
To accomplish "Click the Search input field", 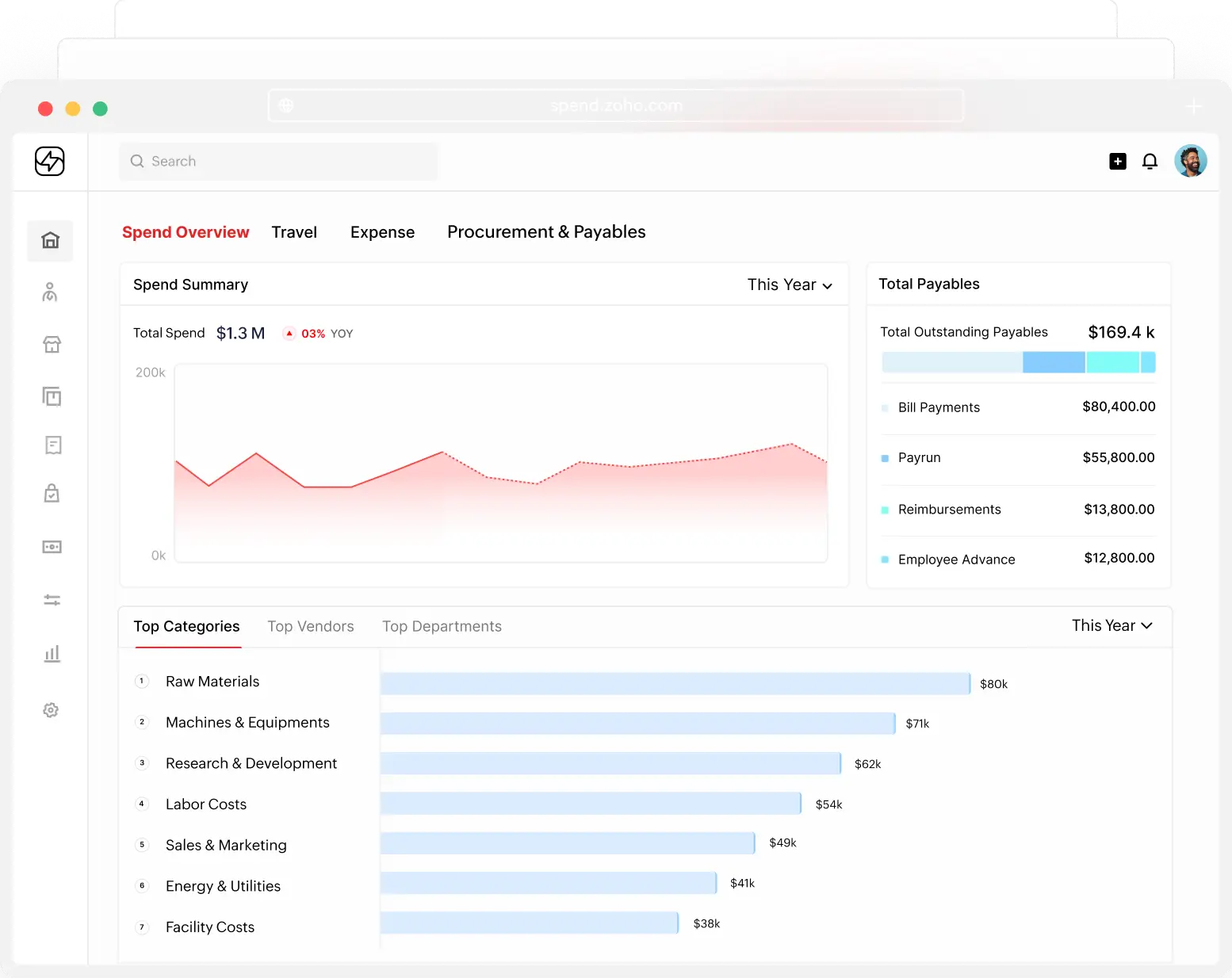I will click(277, 162).
